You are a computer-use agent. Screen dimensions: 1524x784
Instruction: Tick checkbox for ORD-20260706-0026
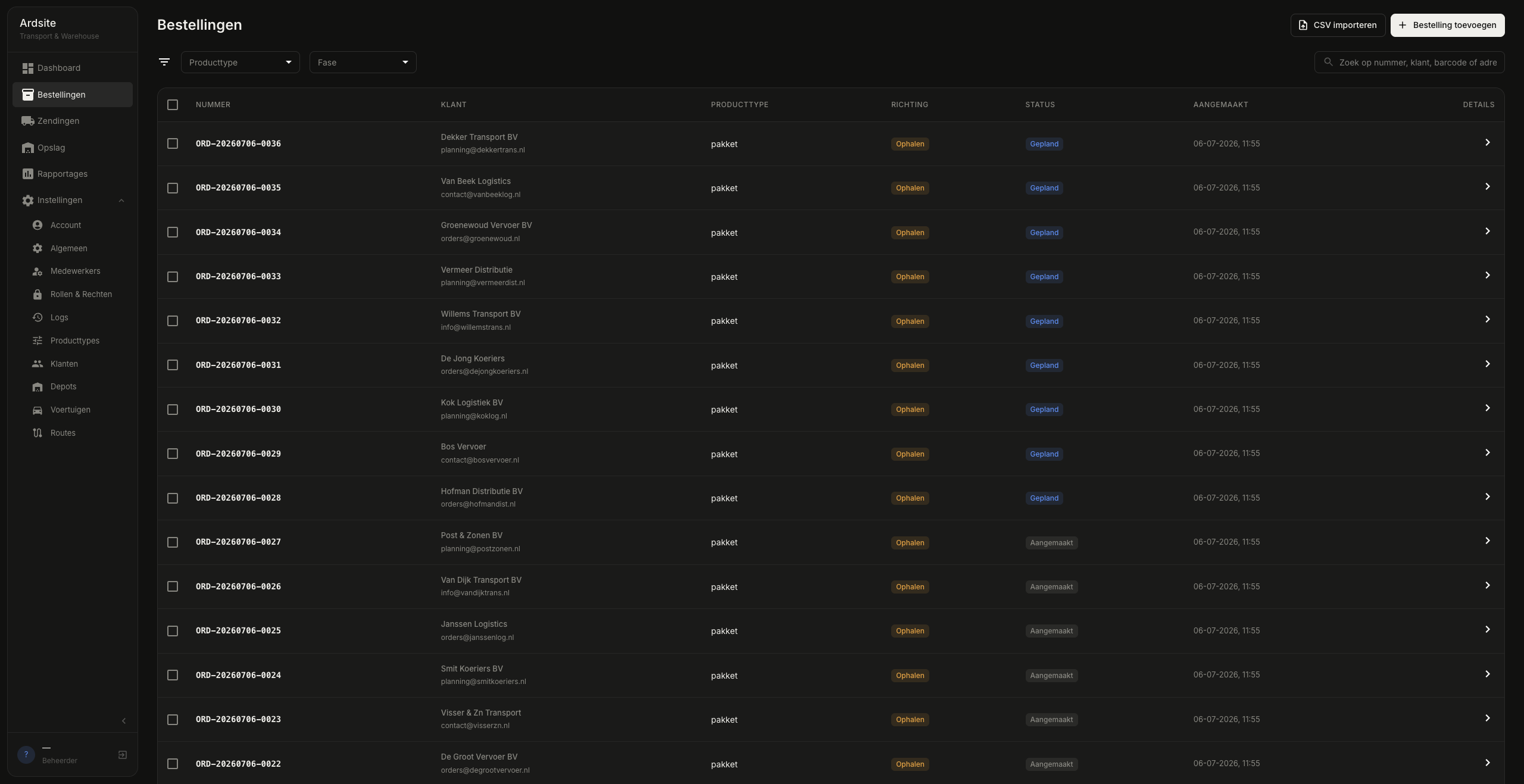(173, 586)
